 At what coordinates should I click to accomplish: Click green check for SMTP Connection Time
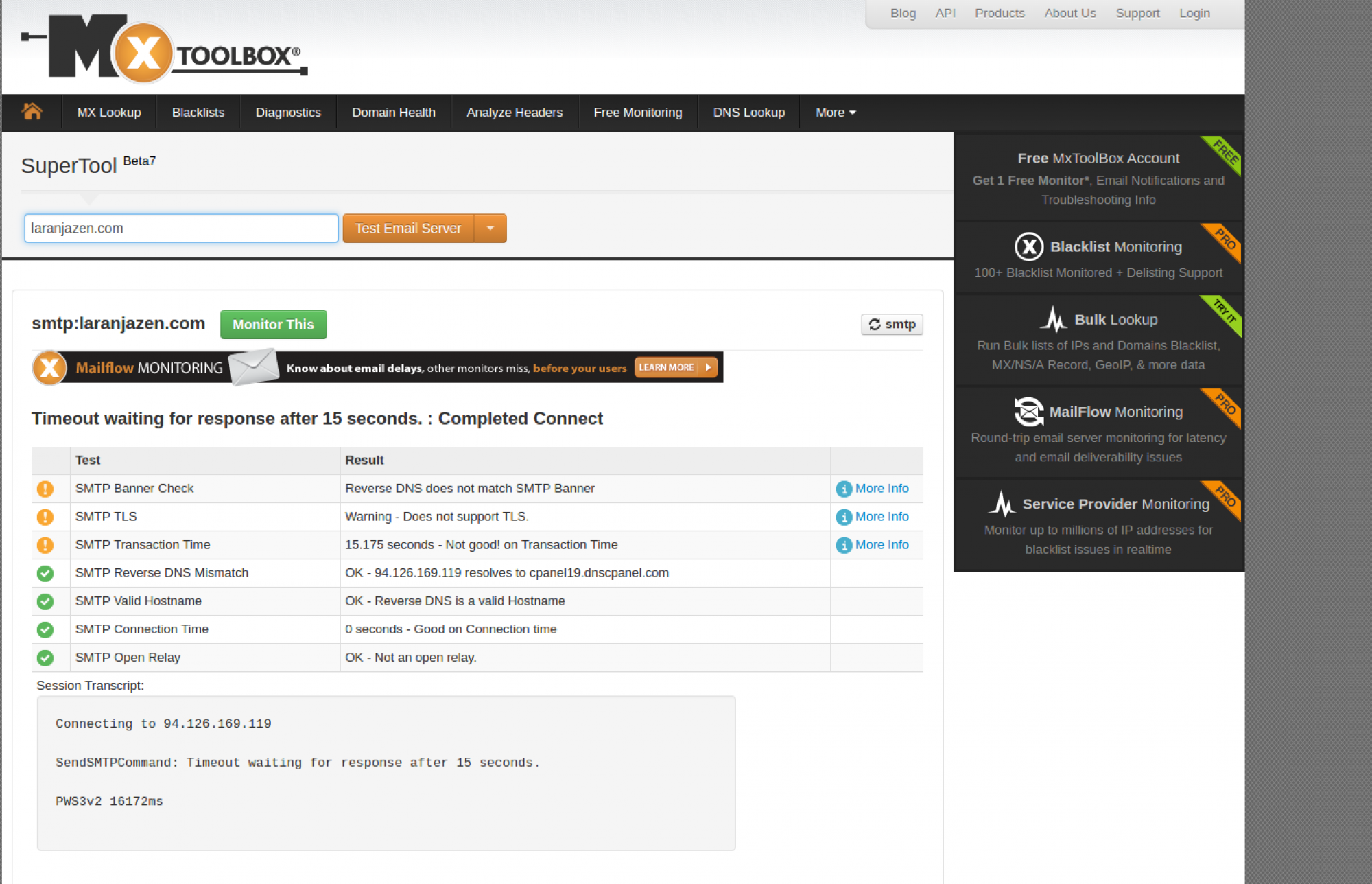tap(45, 629)
